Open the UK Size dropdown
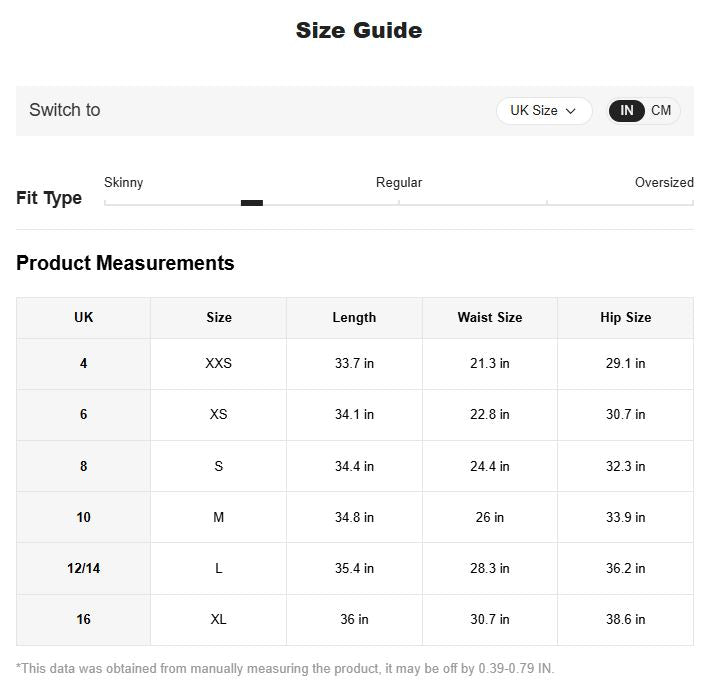Image resolution: width=721 pixels, height=685 pixels. point(543,111)
